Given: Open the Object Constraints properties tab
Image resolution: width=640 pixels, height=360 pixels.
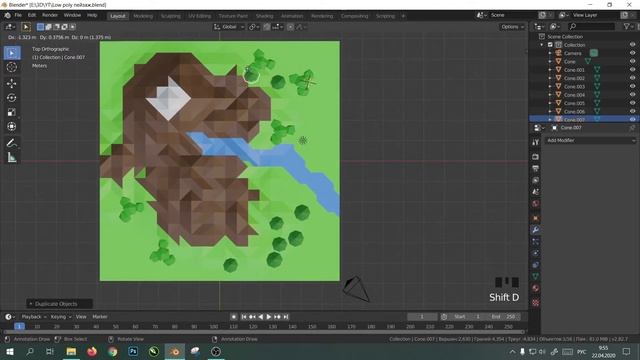Looking at the screenshot, I should [536, 265].
